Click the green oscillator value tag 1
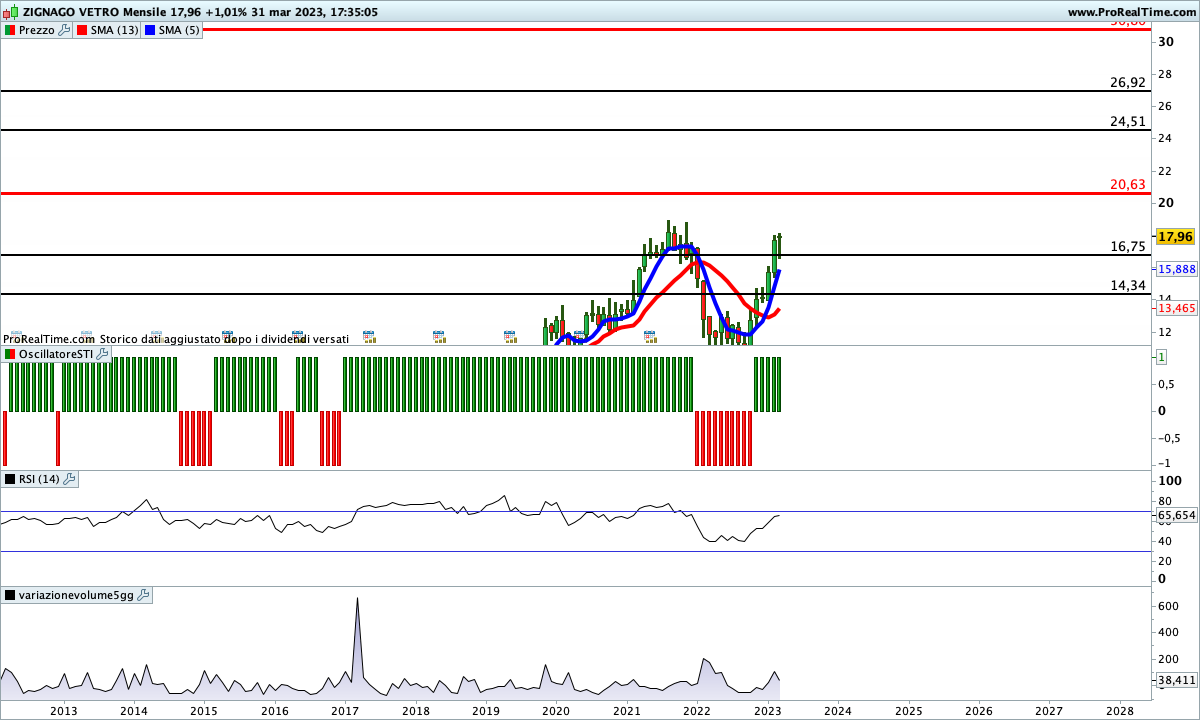Image resolution: width=1200 pixels, height=720 pixels. point(1163,357)
